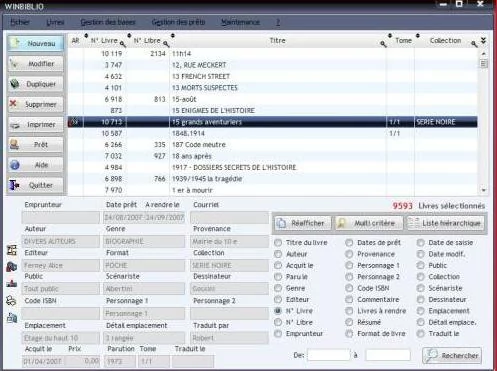Select row 15 ENIGMES DE L'HISTOIRE
Image resolution: width=497 pixels, height=371 pixels.
tap(273, 110)
